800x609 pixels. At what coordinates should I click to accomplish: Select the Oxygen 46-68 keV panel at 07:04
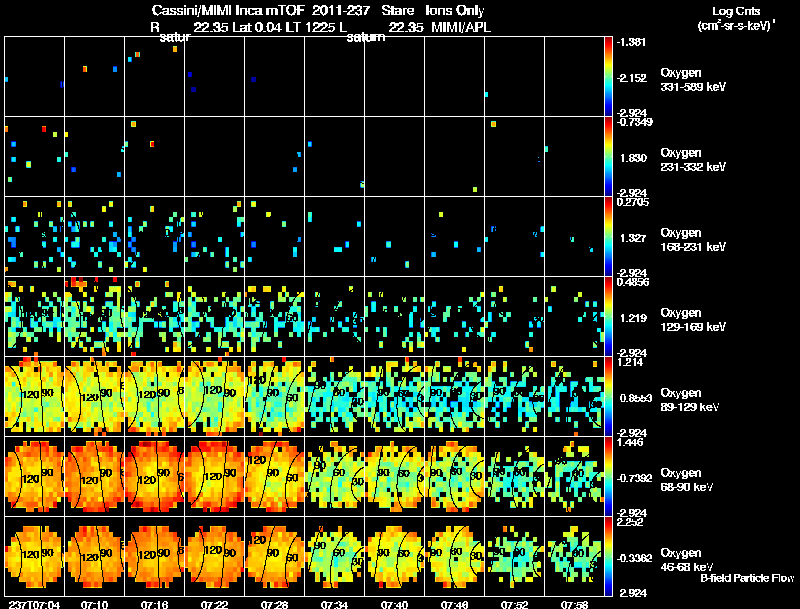[x=35, y=556]
